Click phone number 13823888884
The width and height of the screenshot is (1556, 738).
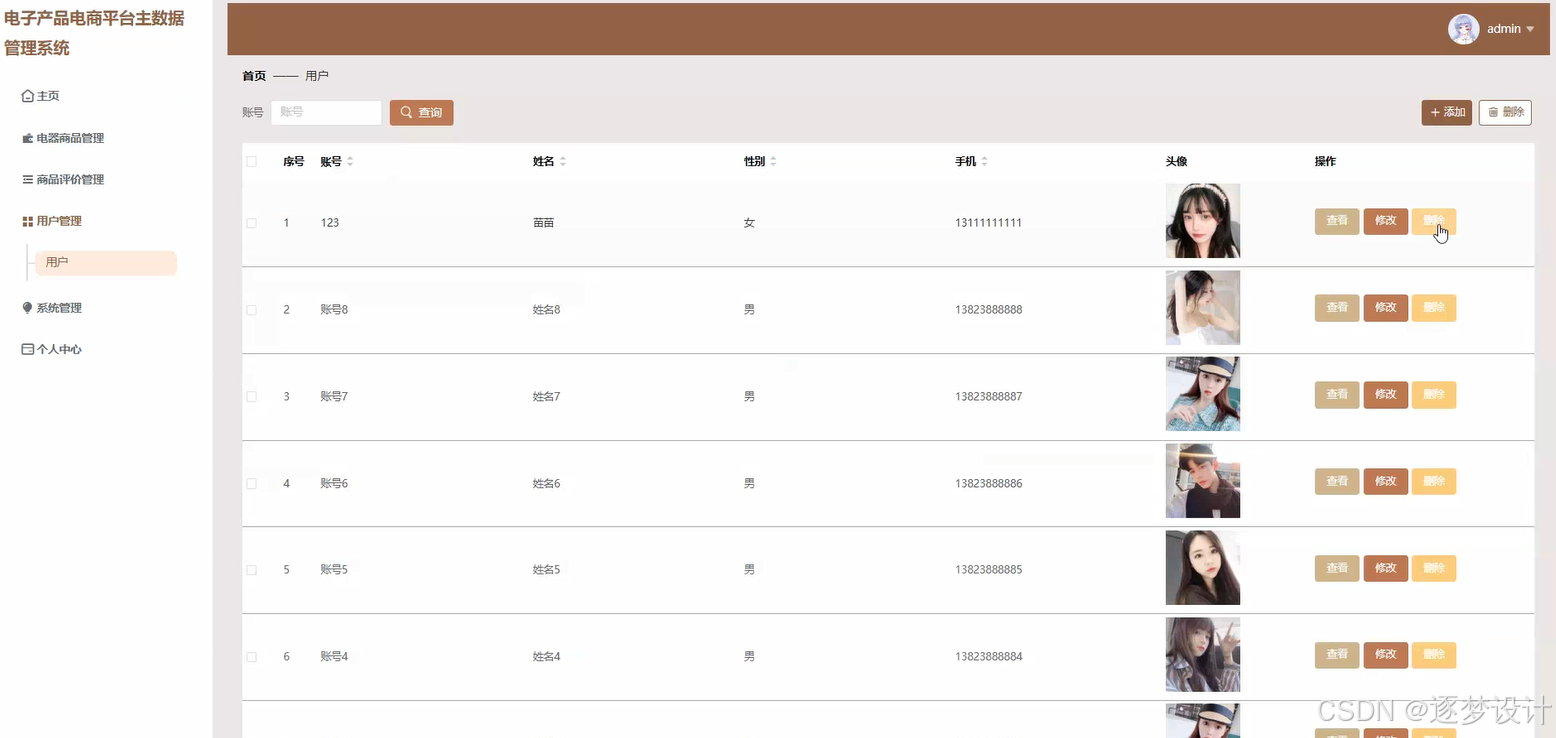(989, 657)
